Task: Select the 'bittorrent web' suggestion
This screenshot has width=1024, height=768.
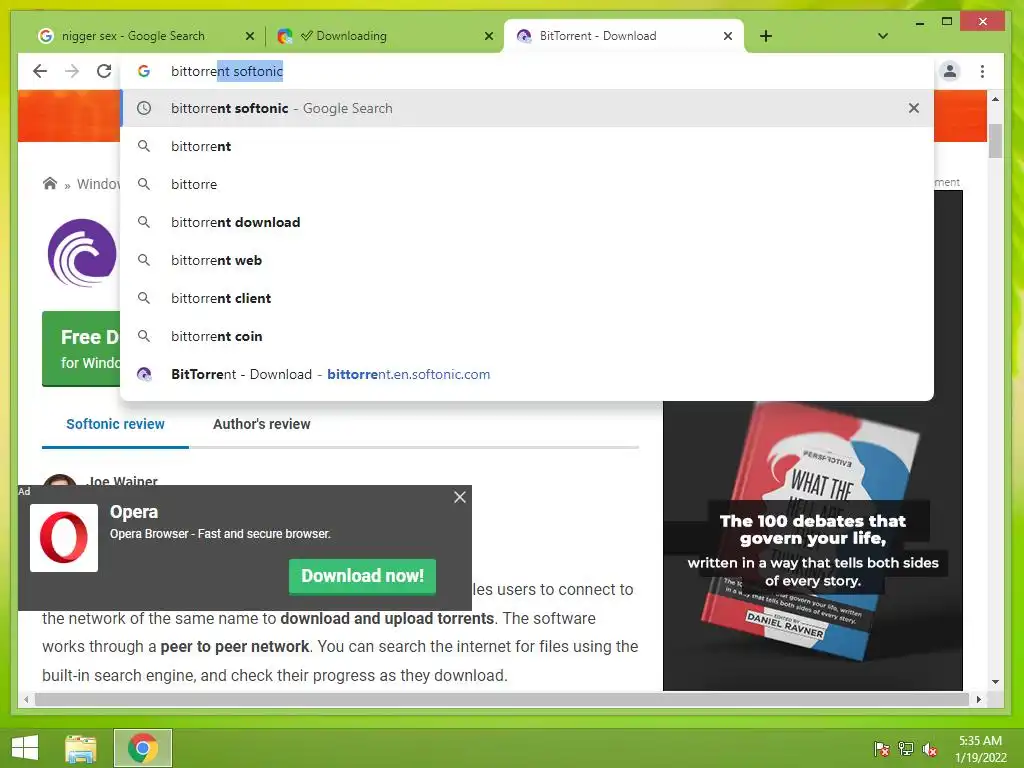Action: coord(527,260)
